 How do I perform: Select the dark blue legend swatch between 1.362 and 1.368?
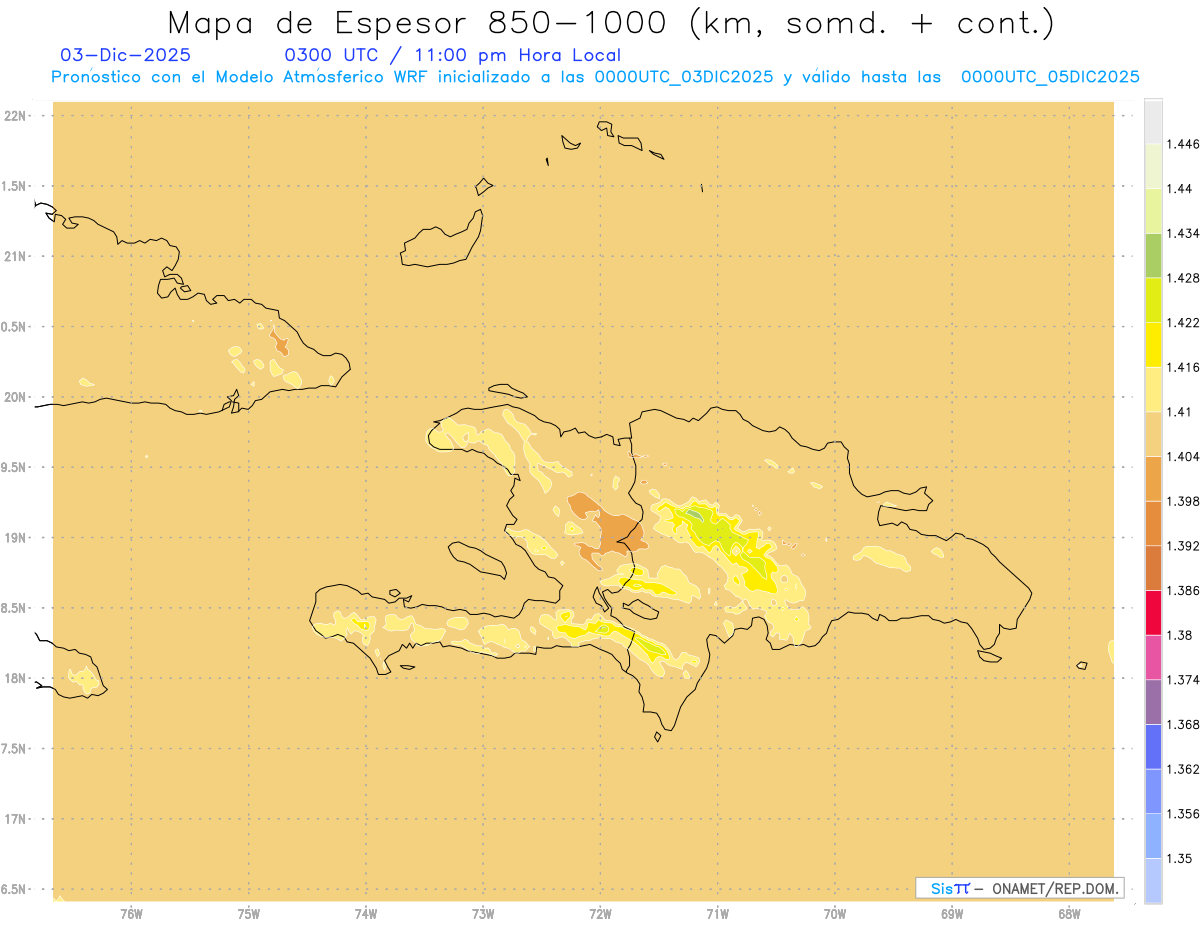pos(1153,747)
